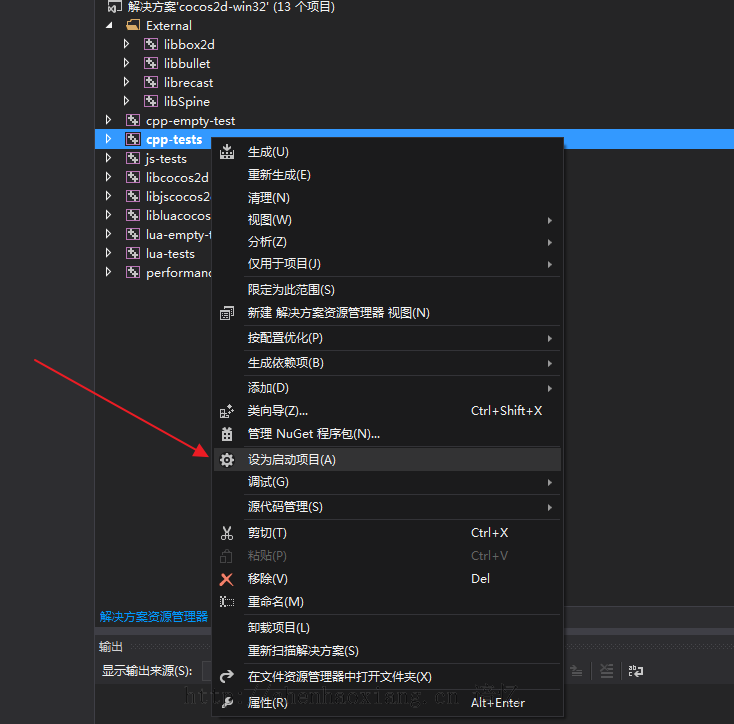The image size is (734, 724).
Task: Click the lua-tests project icon
Action: 133,253
